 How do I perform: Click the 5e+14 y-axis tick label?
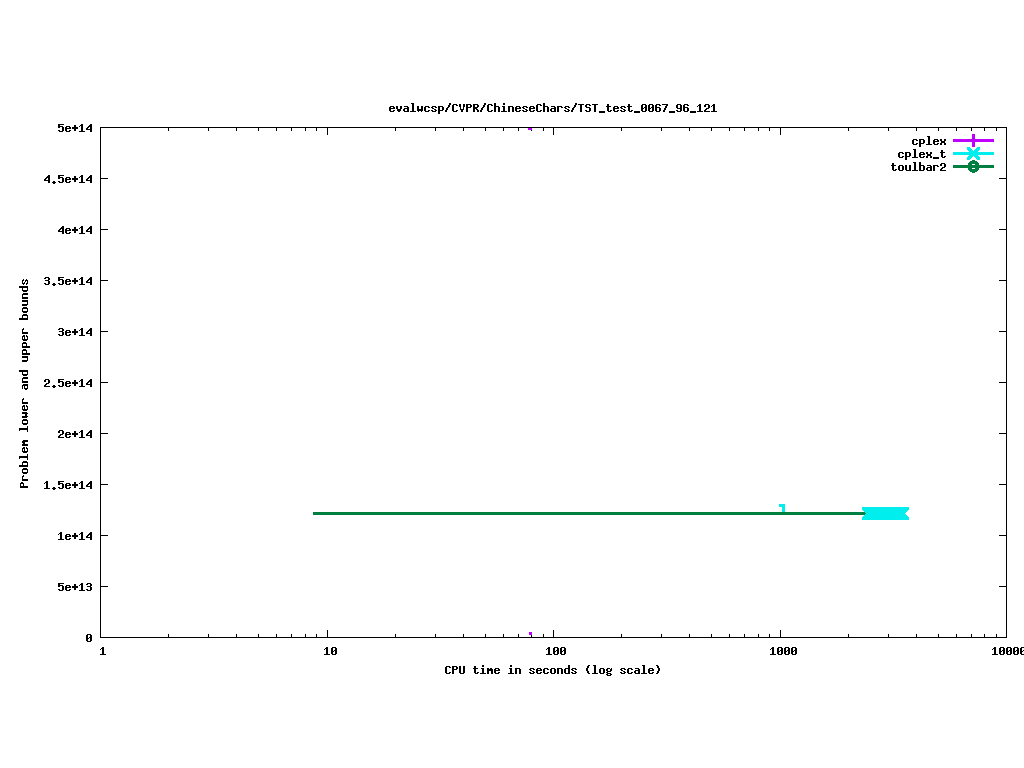pos(75,128)
